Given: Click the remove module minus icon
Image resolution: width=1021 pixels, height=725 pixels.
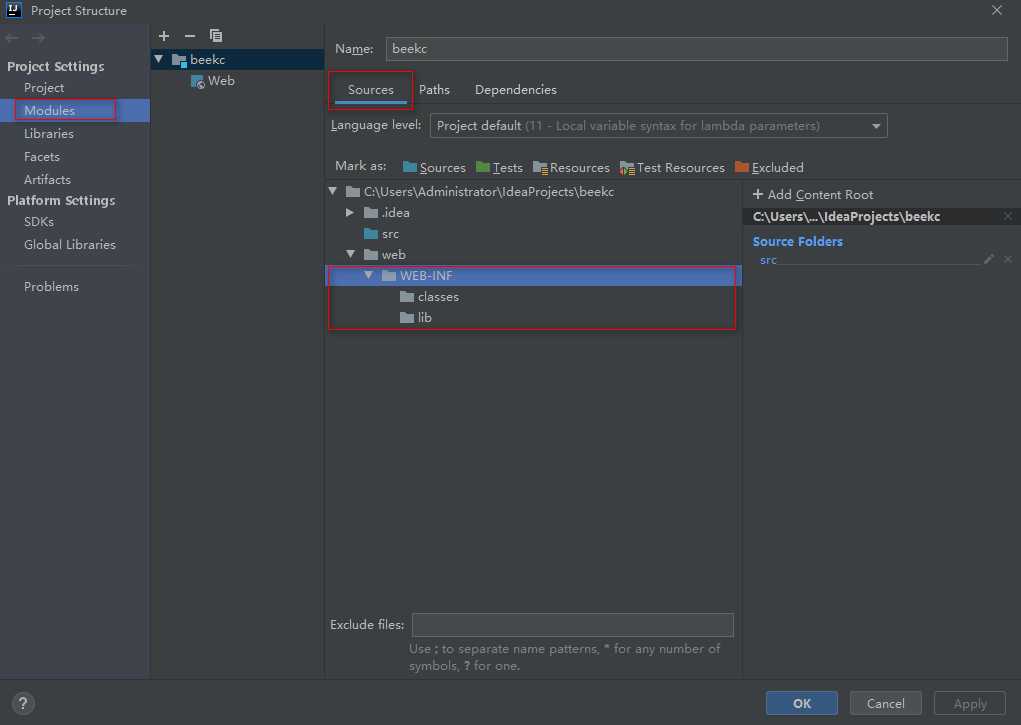Looking at the screenshot, I should (189, 36).
